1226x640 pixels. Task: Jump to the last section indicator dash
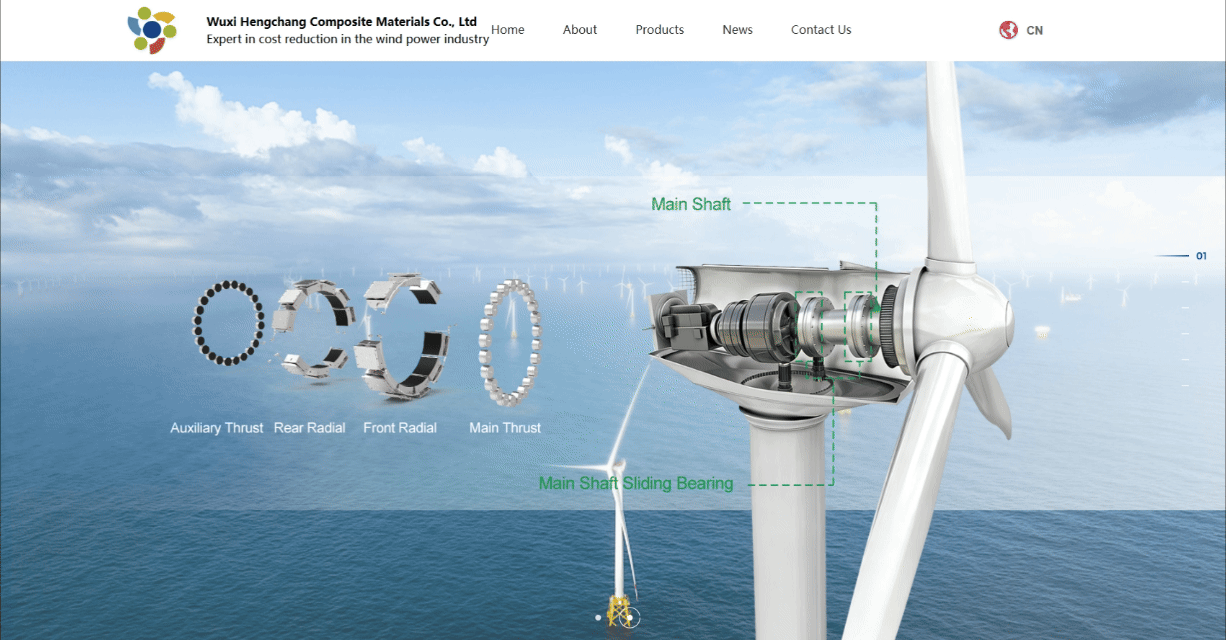(x=1186, y=384)
